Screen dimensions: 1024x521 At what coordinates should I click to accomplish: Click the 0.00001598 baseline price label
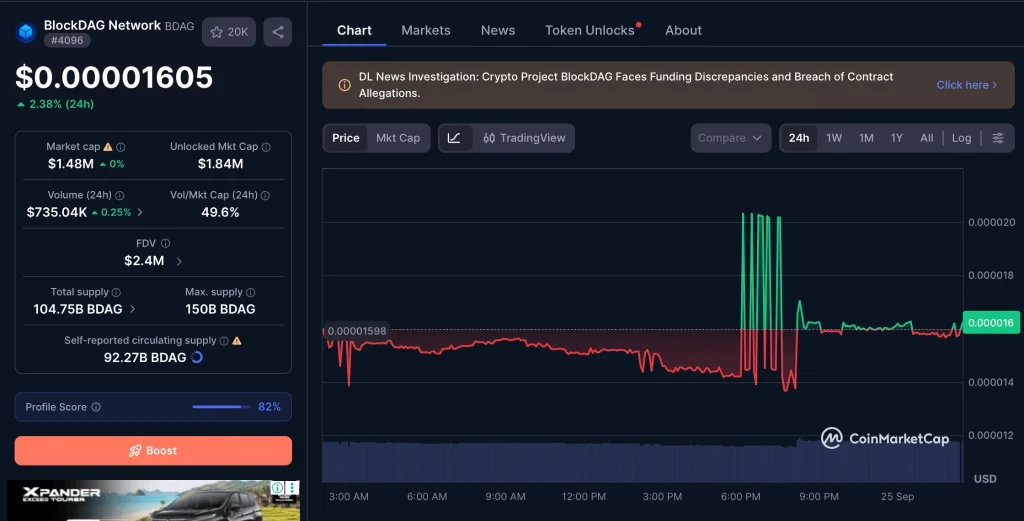click(x=357, y=331)
